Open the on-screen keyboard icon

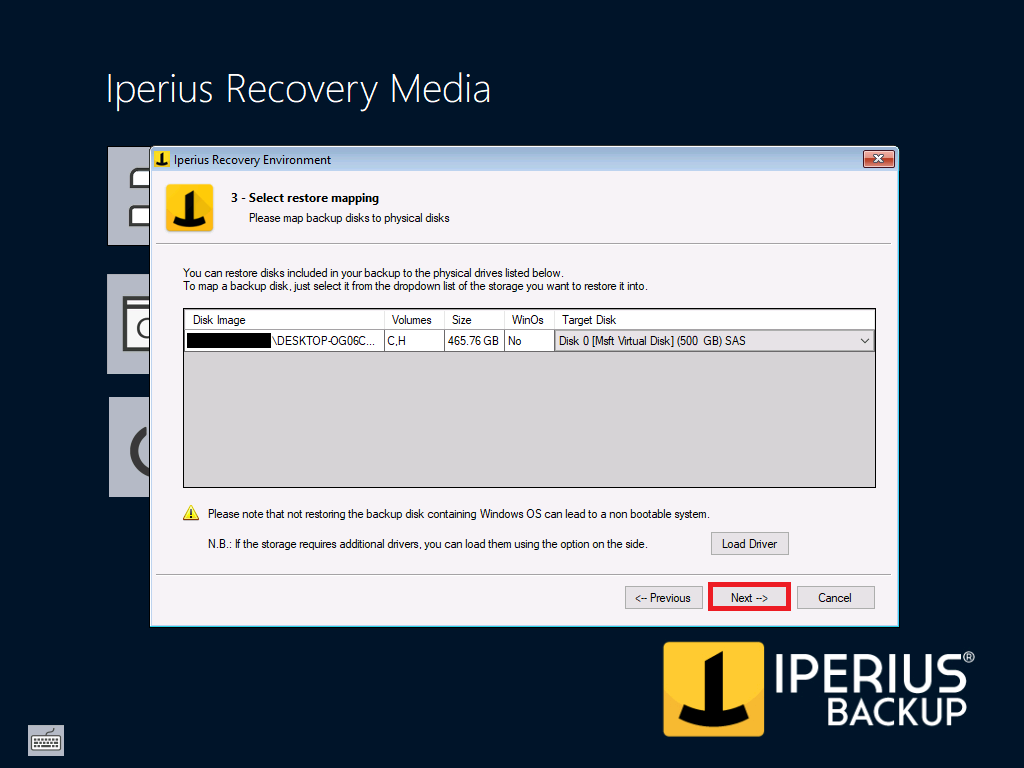click(x=46, y=741)
